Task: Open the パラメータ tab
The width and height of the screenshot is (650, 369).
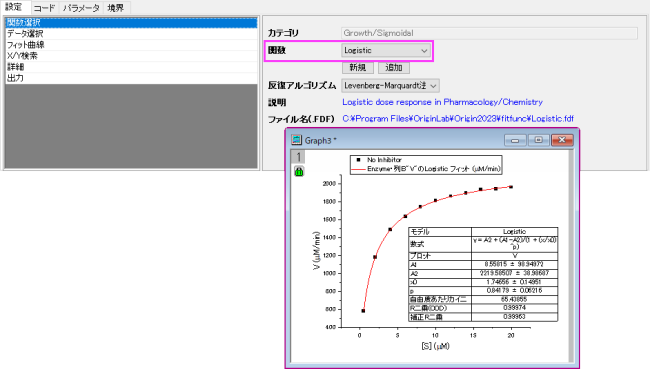Action: click(x=81, y=8)
